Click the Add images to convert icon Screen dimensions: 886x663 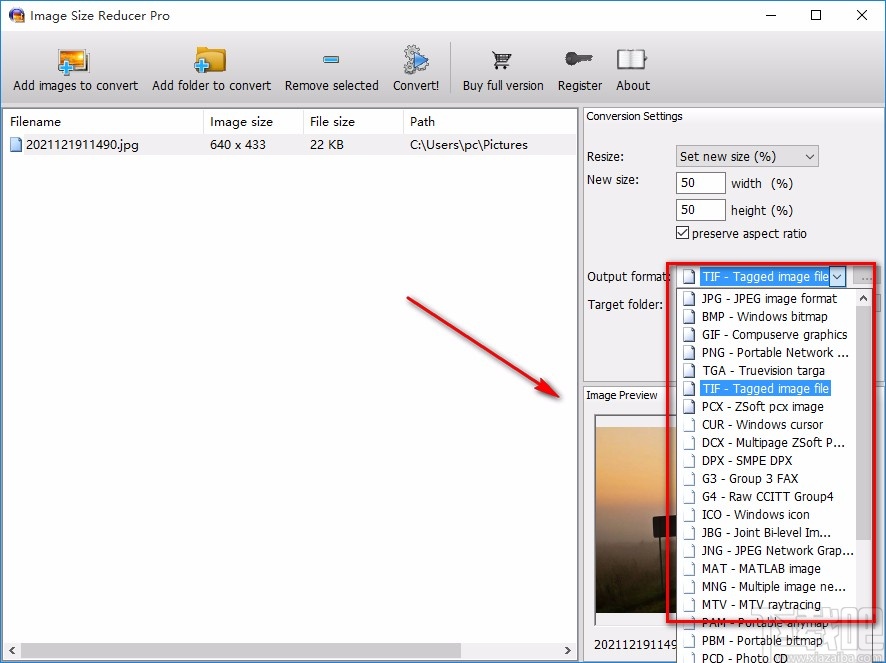point(75,61)
